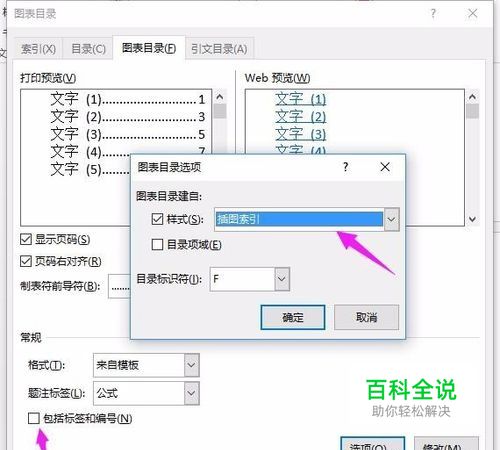Click the 目录标识符 field showing F
Screen dimensions: 500x450
pos(242,279)
